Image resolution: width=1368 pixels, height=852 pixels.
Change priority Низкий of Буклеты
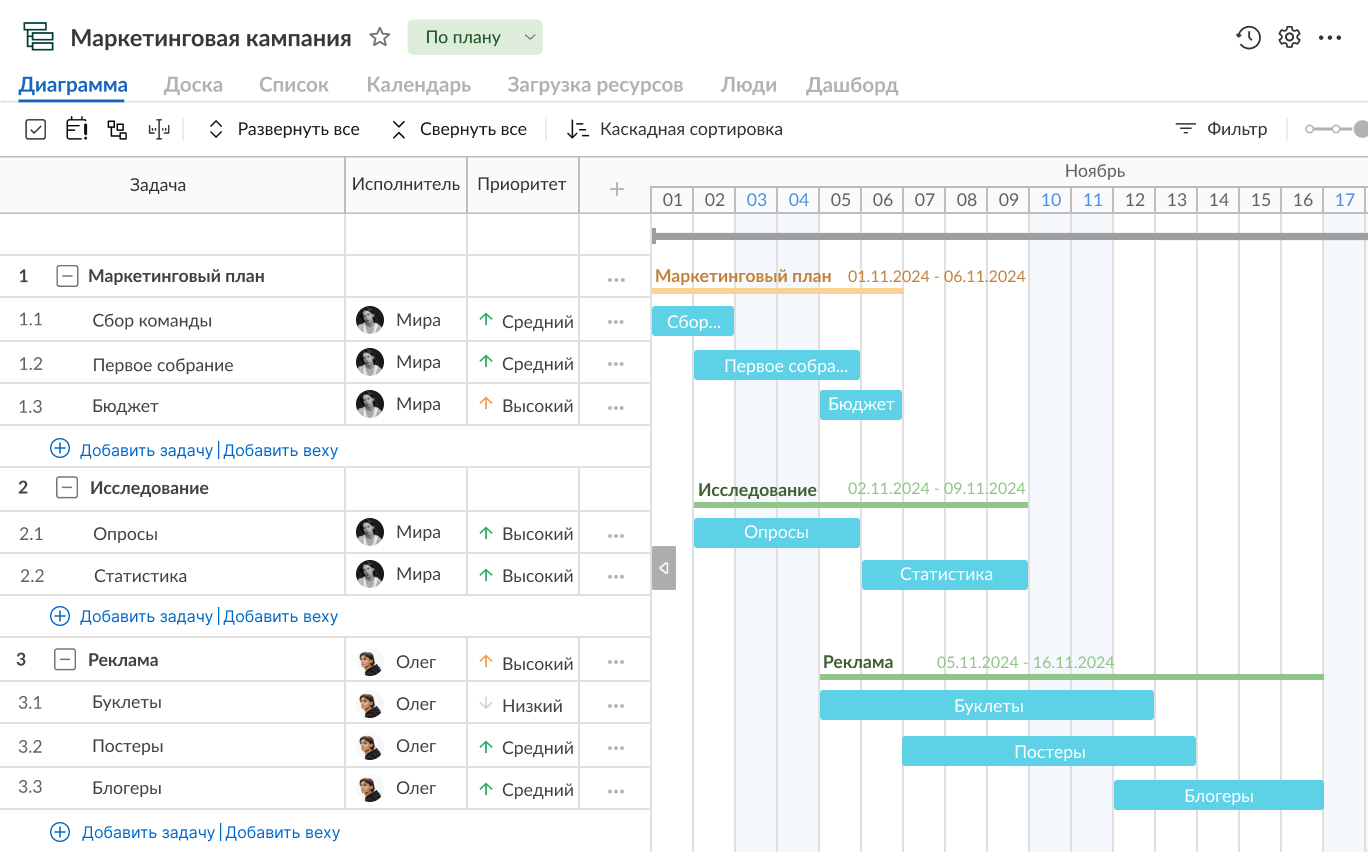coord(521,705)
